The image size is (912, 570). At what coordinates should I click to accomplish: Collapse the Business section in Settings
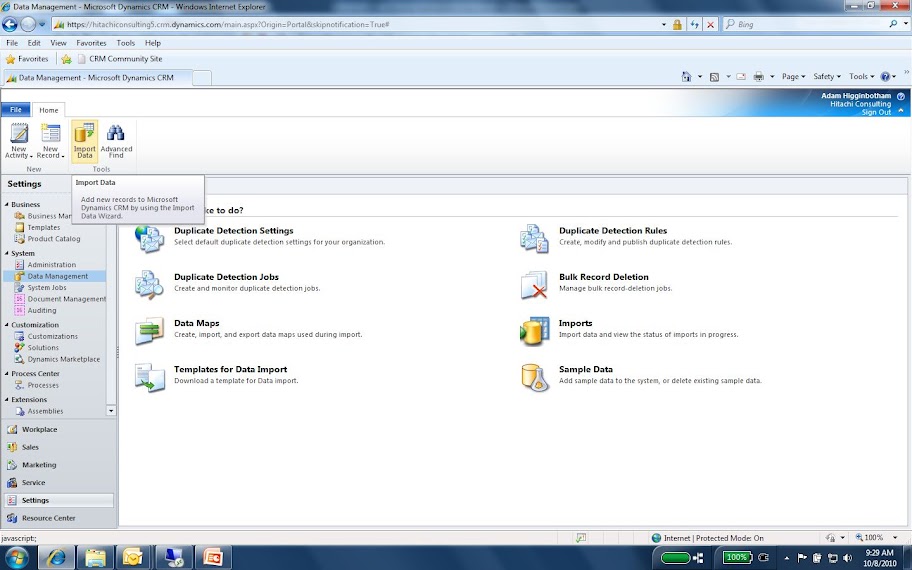tap(6, 204)
